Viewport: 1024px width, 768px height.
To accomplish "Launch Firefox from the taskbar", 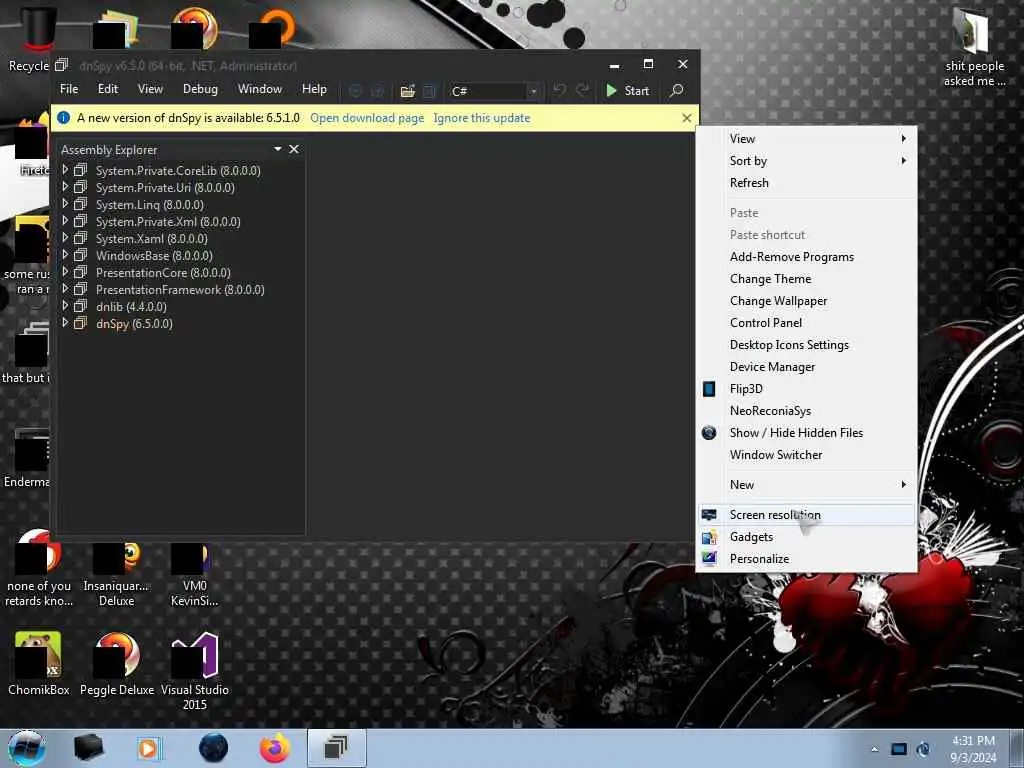I will point(275,748).
